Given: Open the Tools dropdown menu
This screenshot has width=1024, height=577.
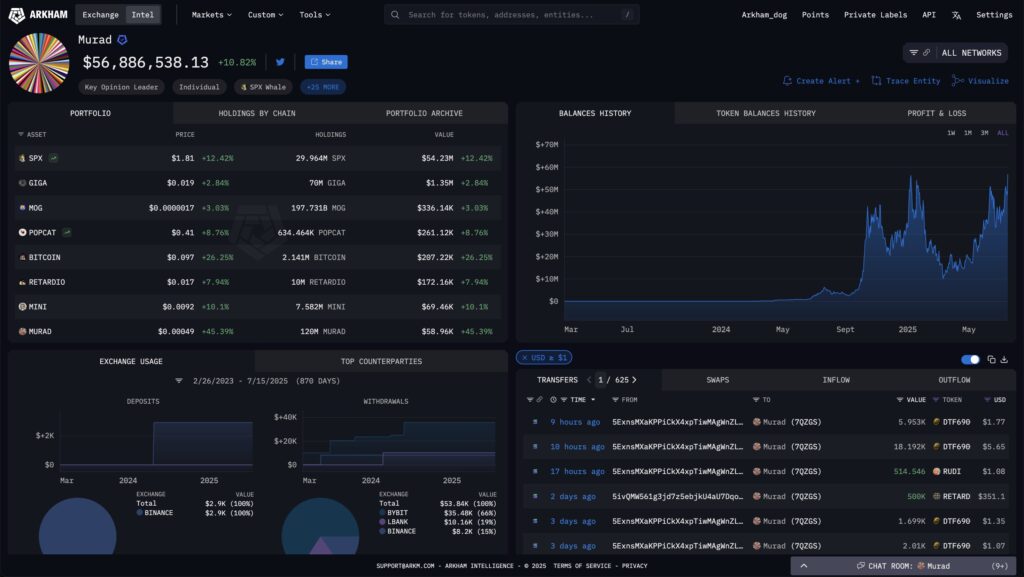Looking at the screenshot, I should [x=315, y=14].
